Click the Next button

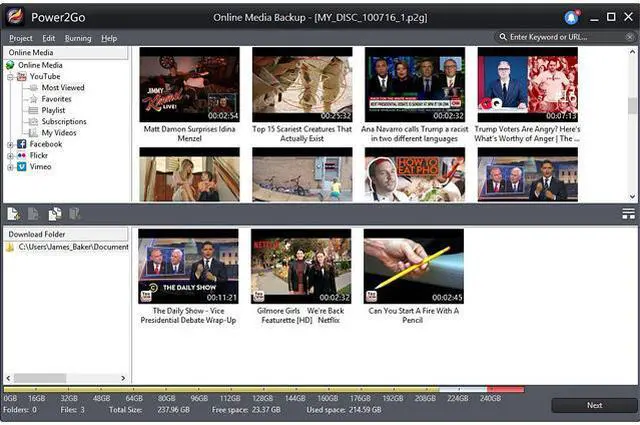coord(594,405)
